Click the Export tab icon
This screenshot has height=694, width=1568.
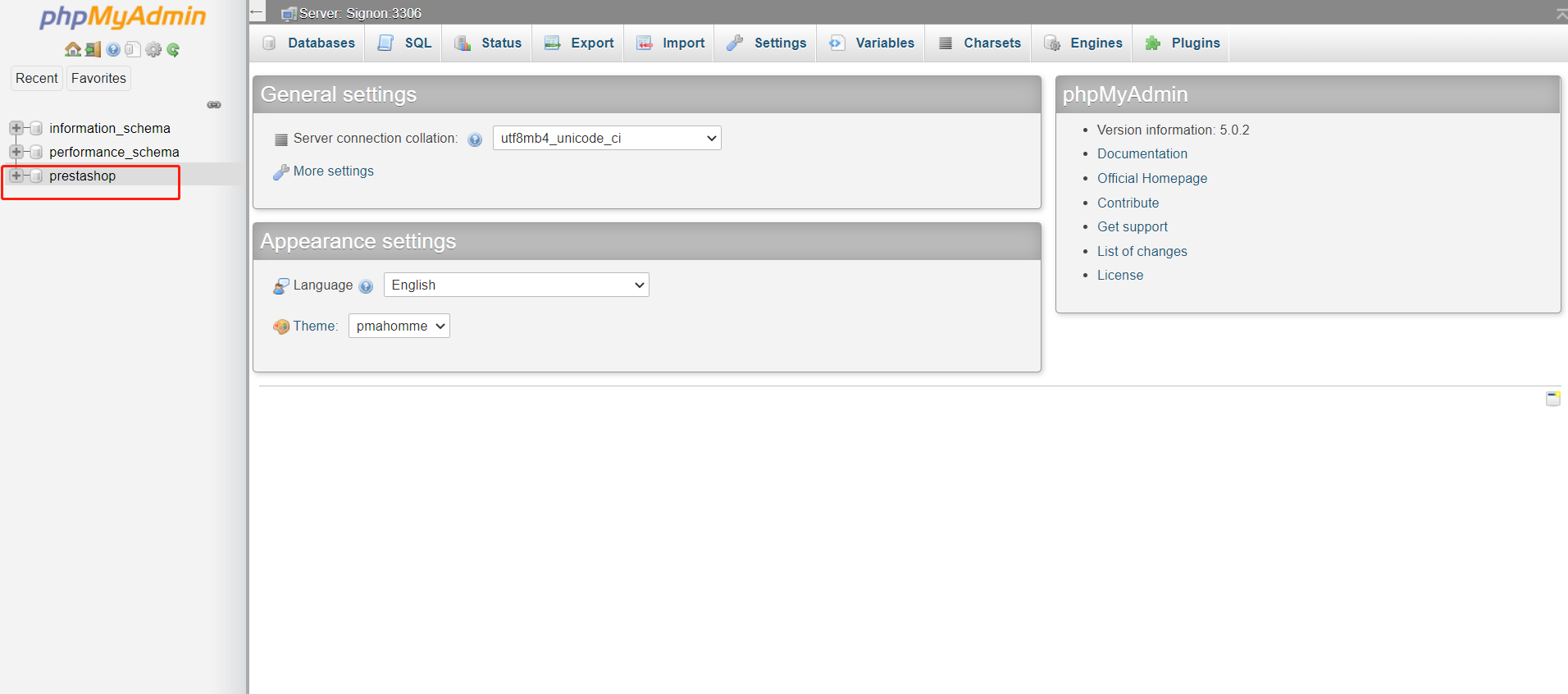tap(553, 43)
